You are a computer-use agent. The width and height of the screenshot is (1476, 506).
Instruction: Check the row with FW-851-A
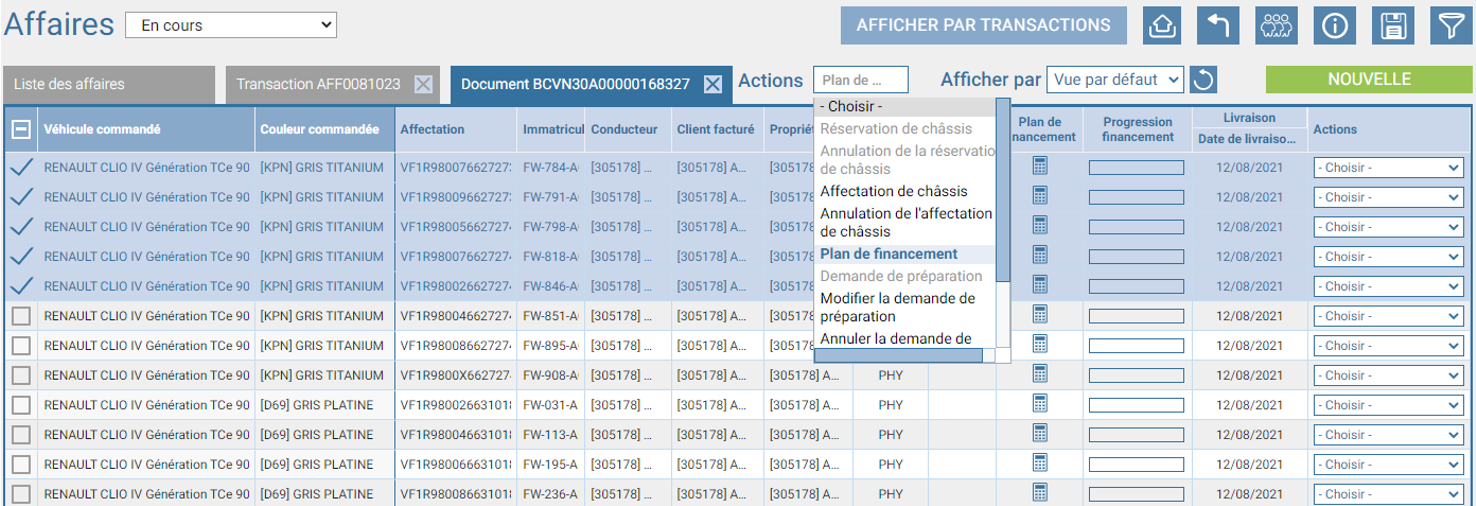[20, 316]
